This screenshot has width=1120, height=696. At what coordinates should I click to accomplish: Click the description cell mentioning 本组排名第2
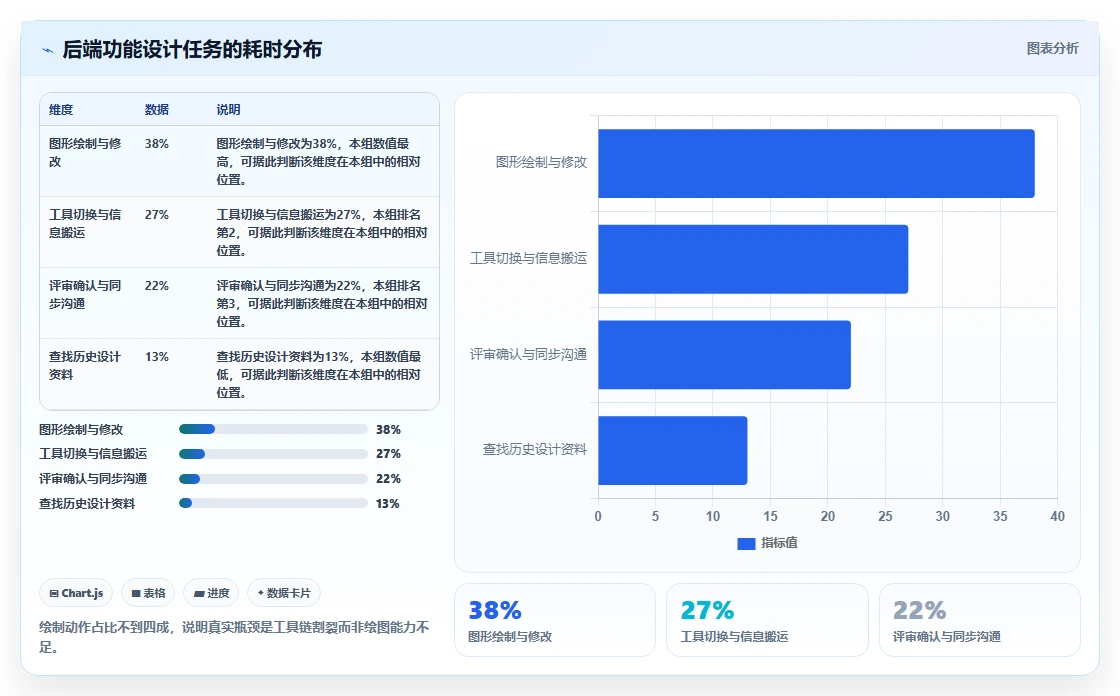(x=322, y=233)
